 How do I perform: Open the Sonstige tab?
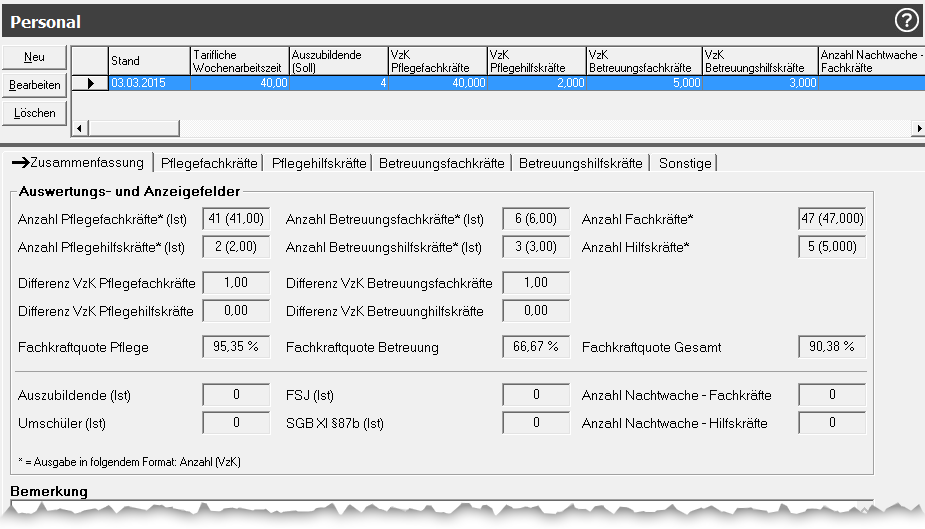coord(685,163)
